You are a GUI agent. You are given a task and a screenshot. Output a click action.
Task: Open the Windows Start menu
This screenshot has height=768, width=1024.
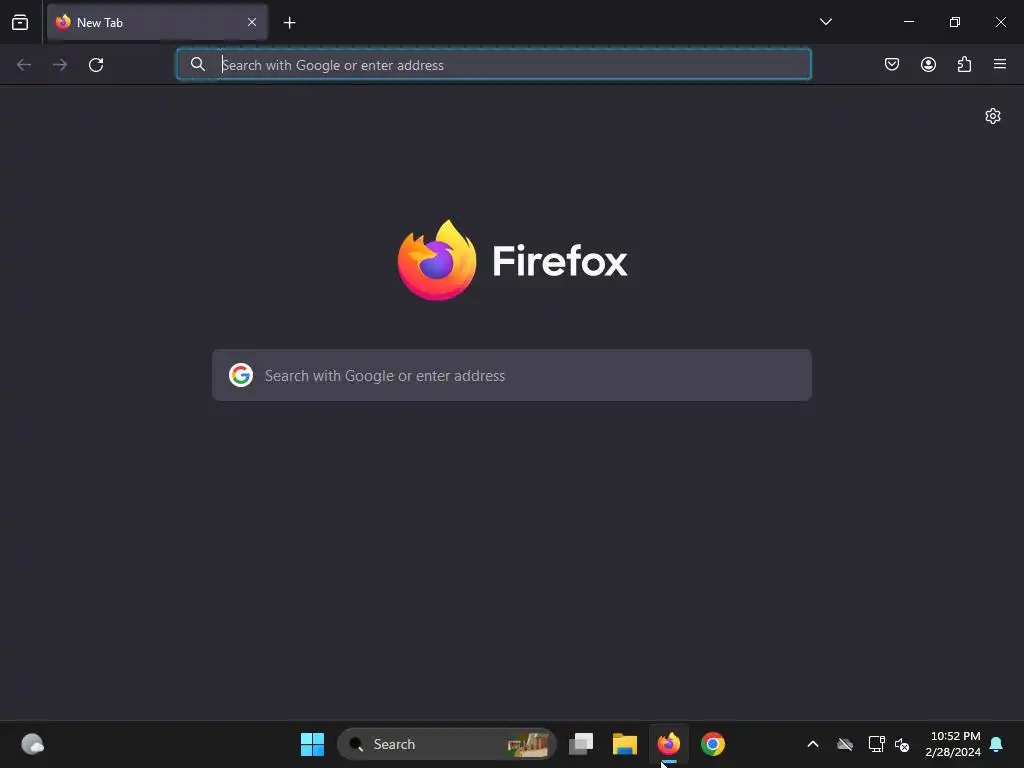tap(312, 744)
